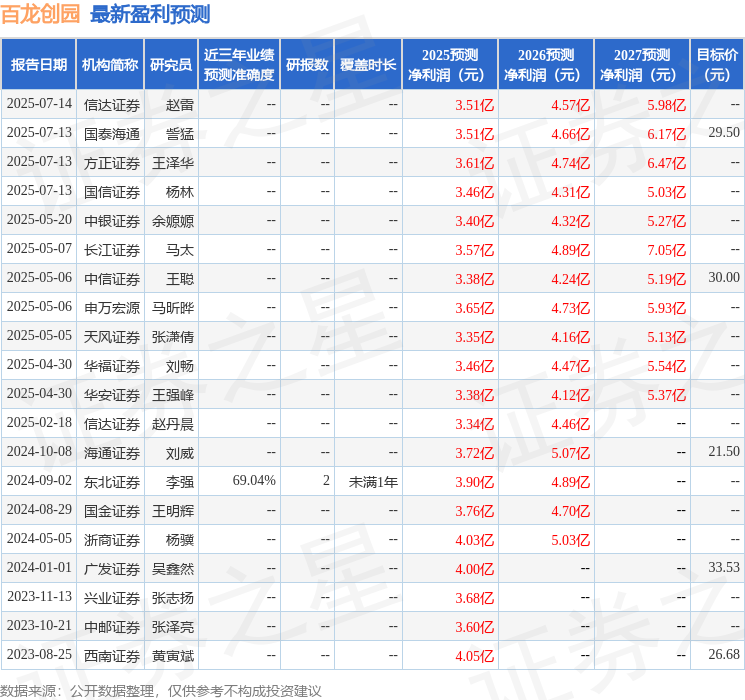Viewport: 745px width, 700px height.
Task: Click target price 30.00
Action: pyautogui.click(x=724, y=278)
